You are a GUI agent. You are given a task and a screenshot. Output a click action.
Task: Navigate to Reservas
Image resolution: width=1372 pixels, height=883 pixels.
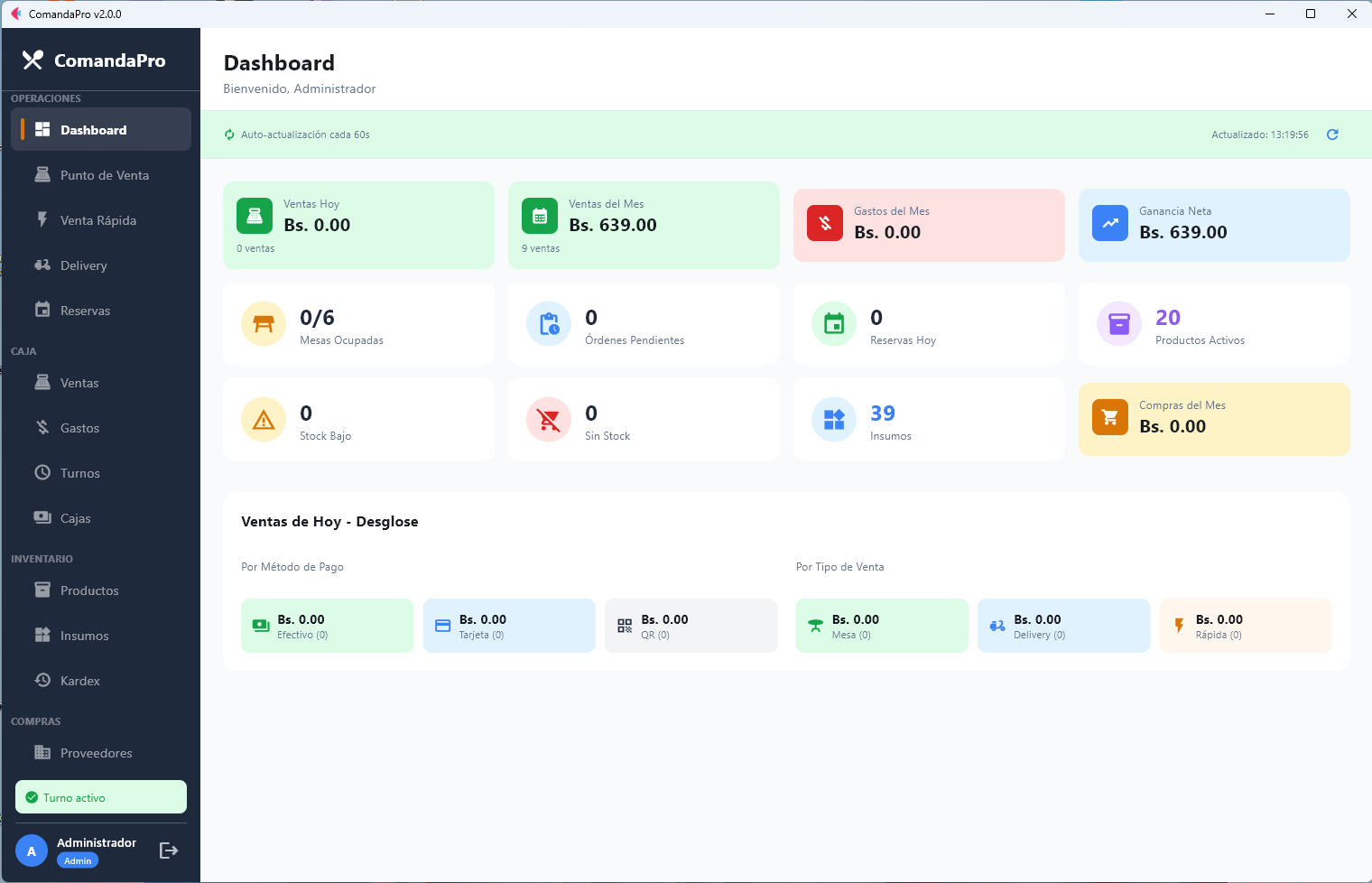tap(101, 310)
